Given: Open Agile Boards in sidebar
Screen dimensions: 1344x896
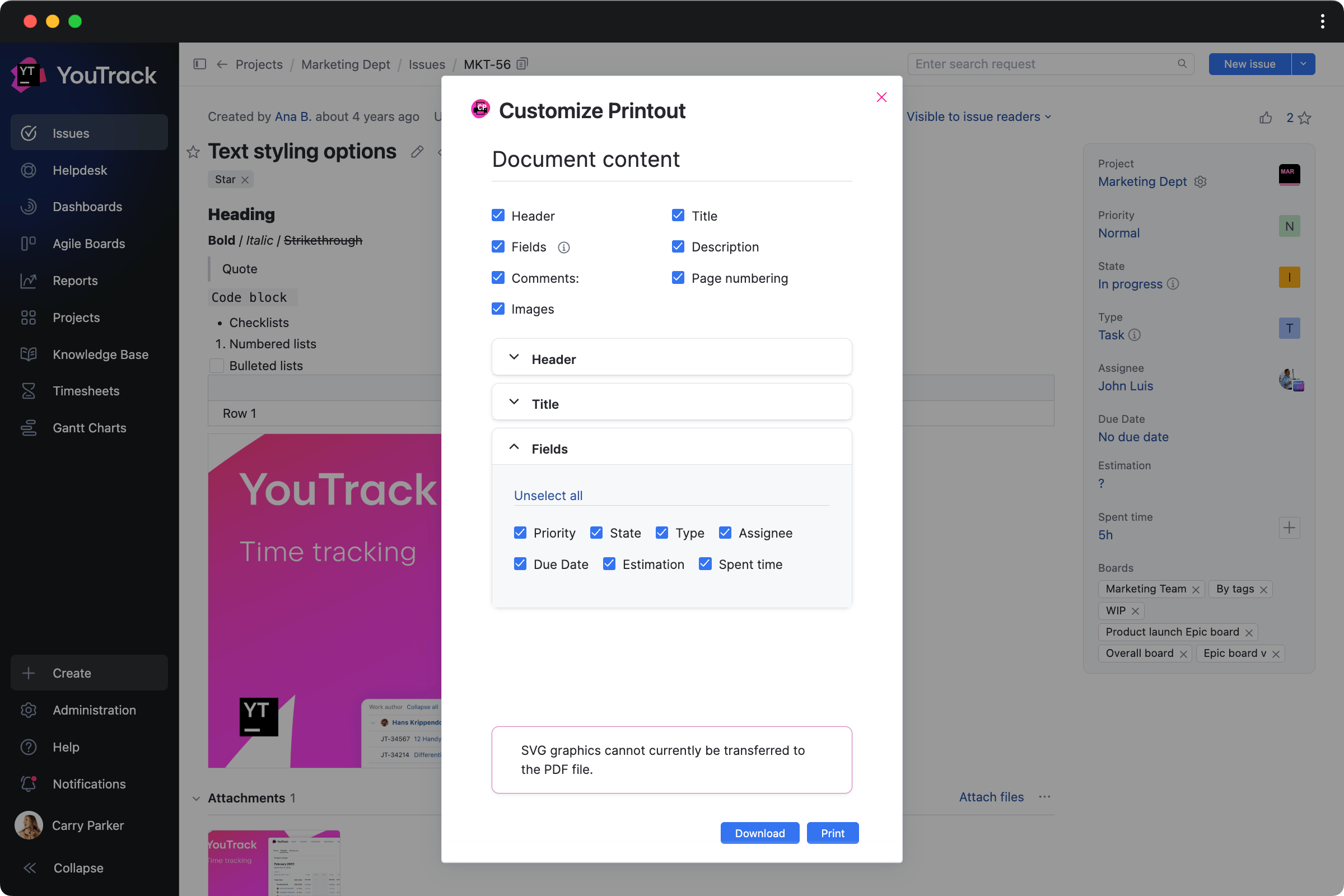Looking at the screenshot, I should 88,244.
